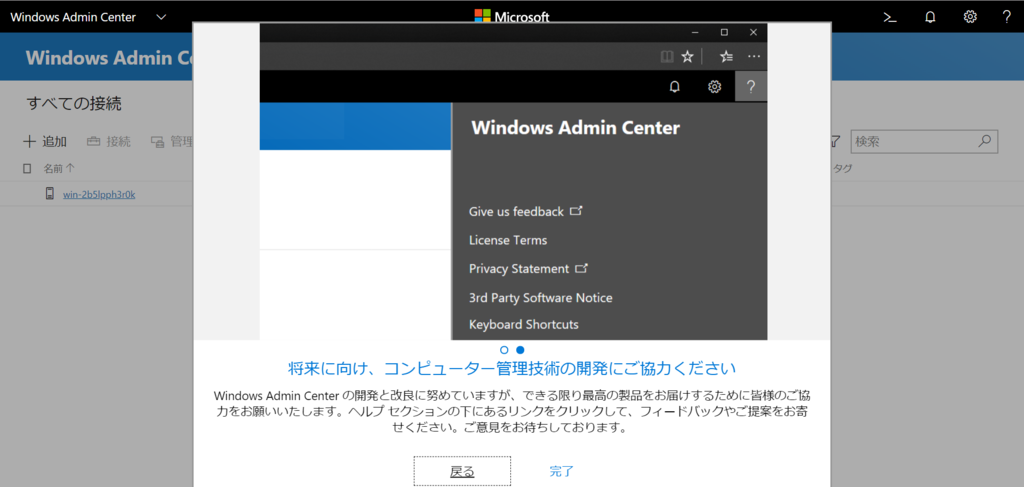Click the 管理 toolbar button

(x=171, y=141)
